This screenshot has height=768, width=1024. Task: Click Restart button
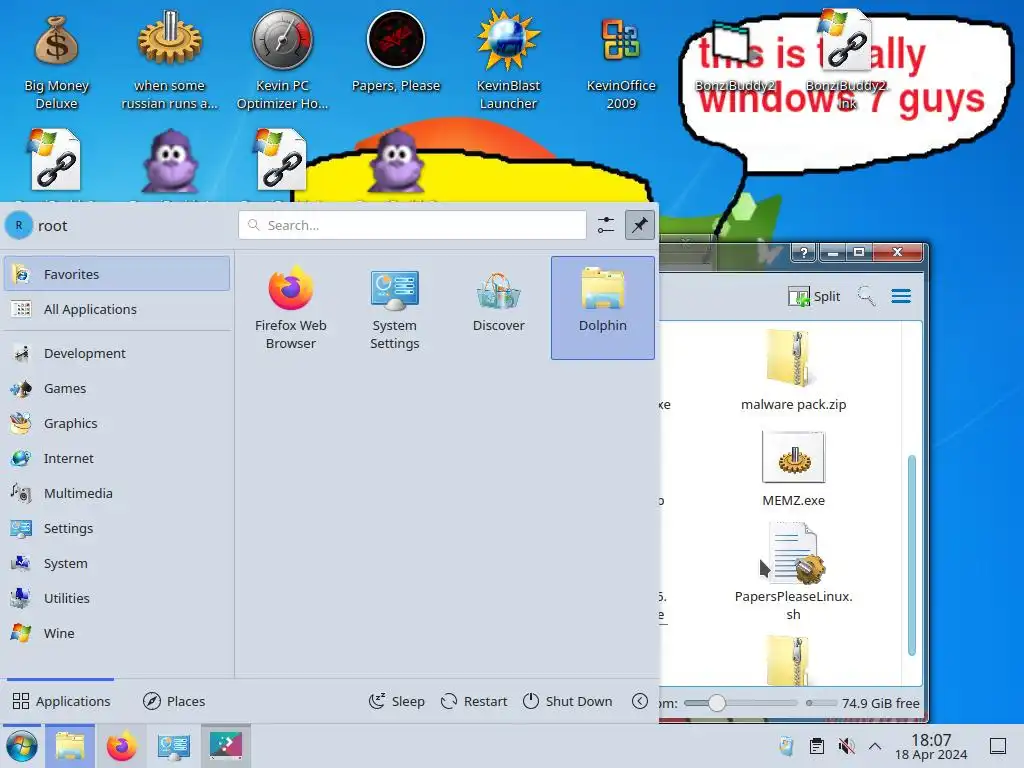[x=474, y=701]
